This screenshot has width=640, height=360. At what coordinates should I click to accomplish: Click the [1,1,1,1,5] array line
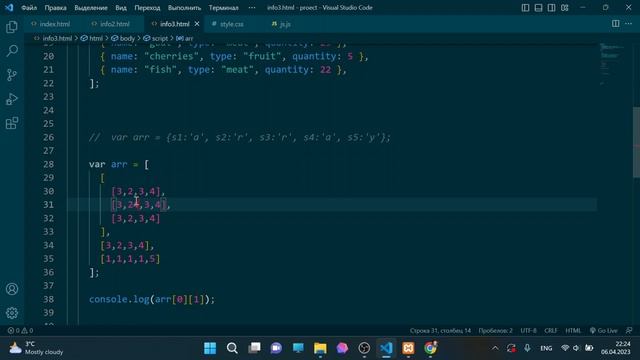click(130, 259)
